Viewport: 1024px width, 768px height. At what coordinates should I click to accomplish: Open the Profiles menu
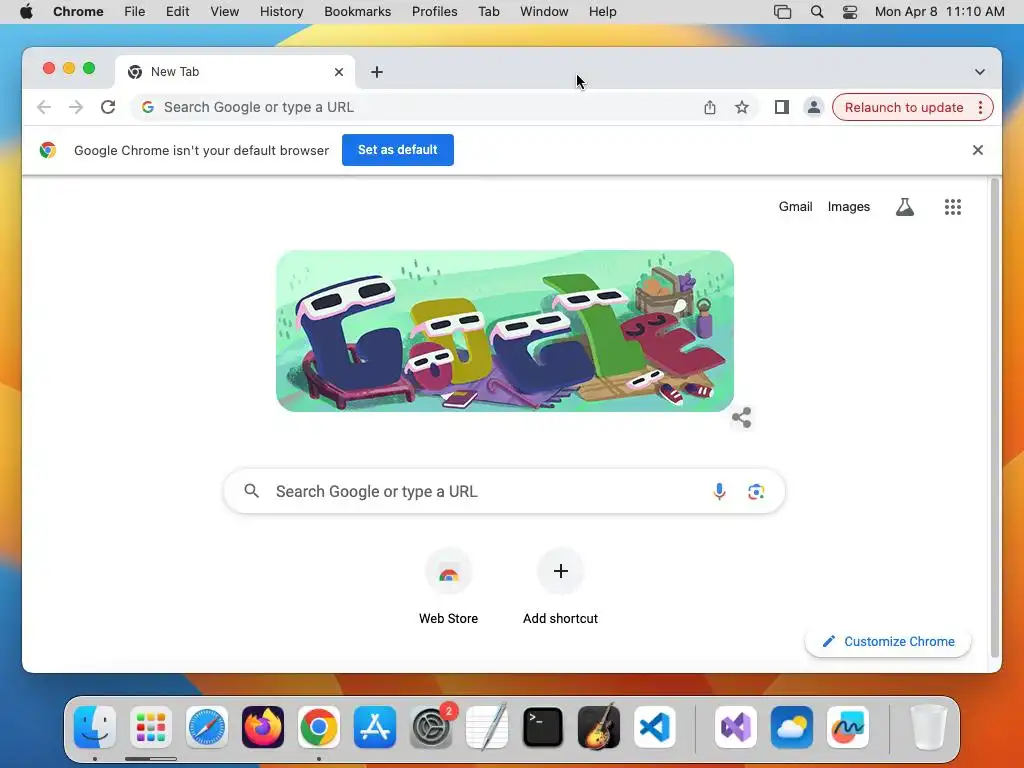click(434, 12)
